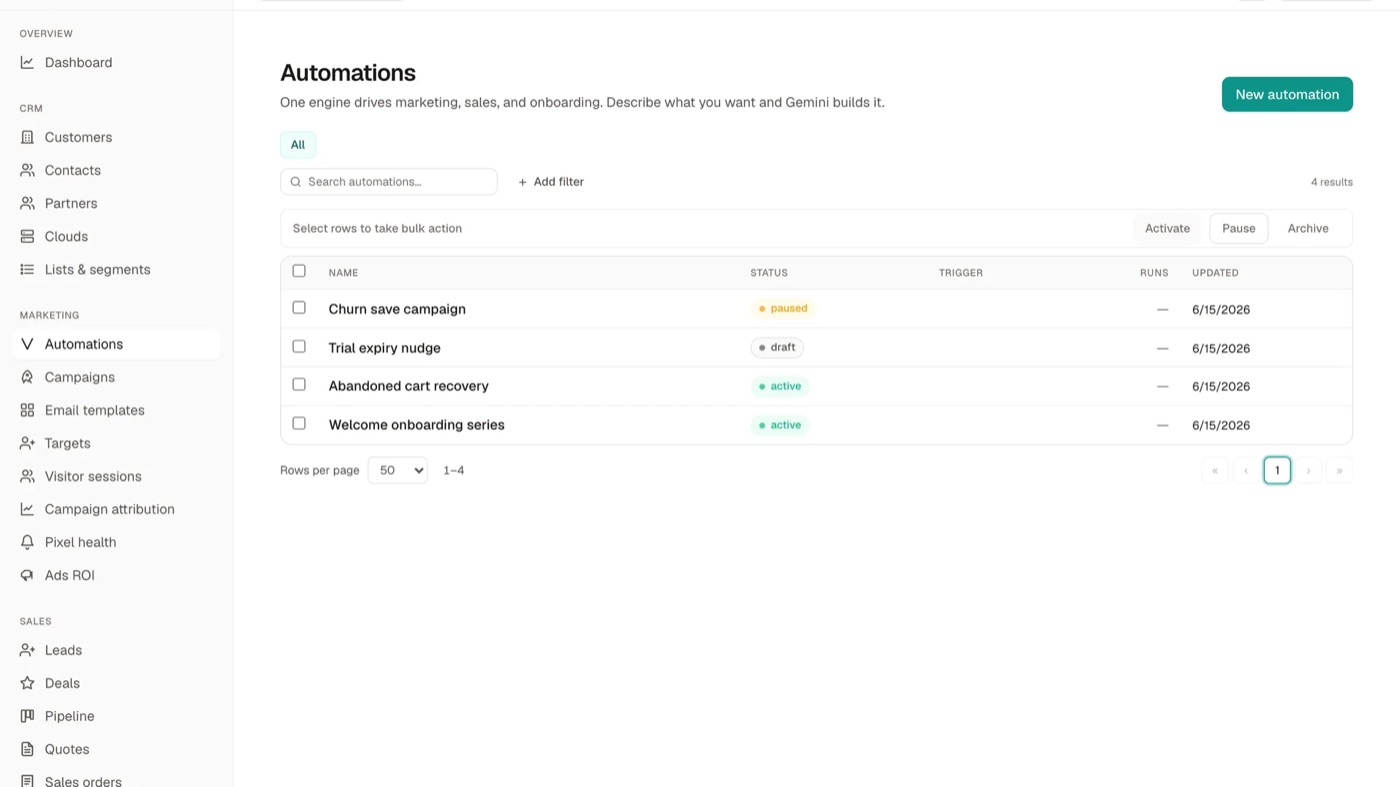The width and height of the screenshot is (1400, 787).
Task: Click the New automation button
Action: (1287, 94)
